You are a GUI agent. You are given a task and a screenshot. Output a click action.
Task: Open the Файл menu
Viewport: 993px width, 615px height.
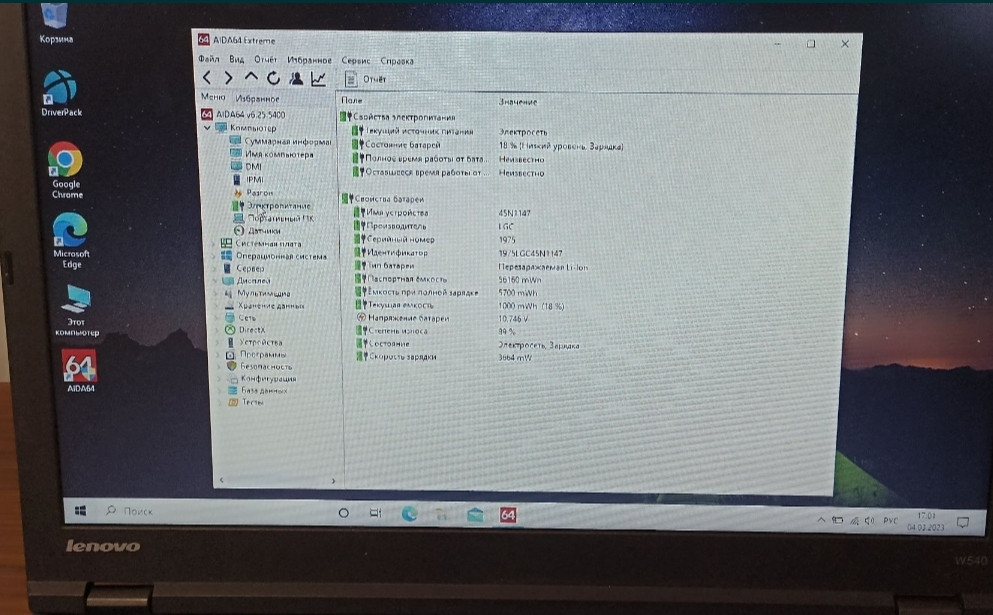(208, 60)
